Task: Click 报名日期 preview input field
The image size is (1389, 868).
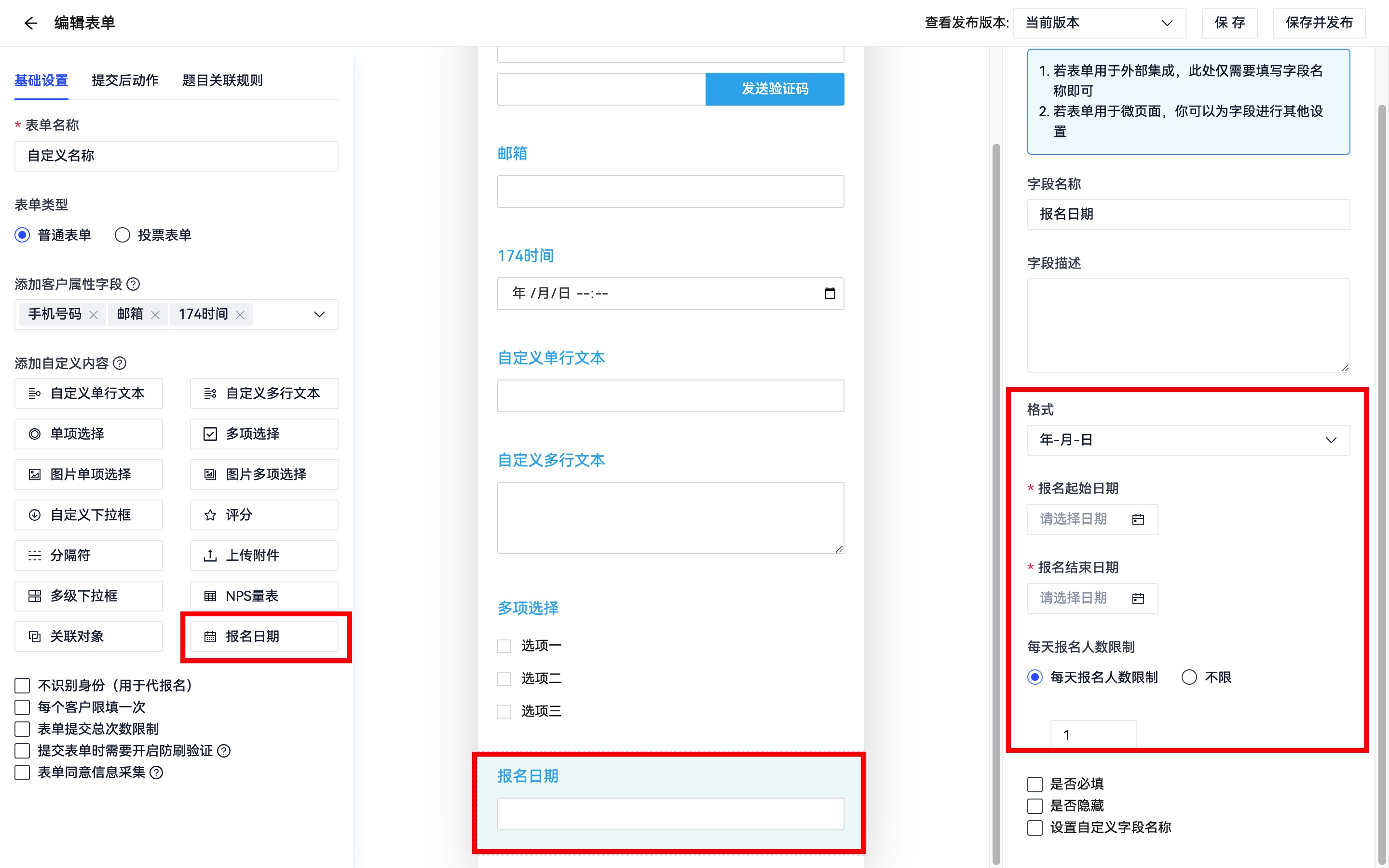Action: 670,814
